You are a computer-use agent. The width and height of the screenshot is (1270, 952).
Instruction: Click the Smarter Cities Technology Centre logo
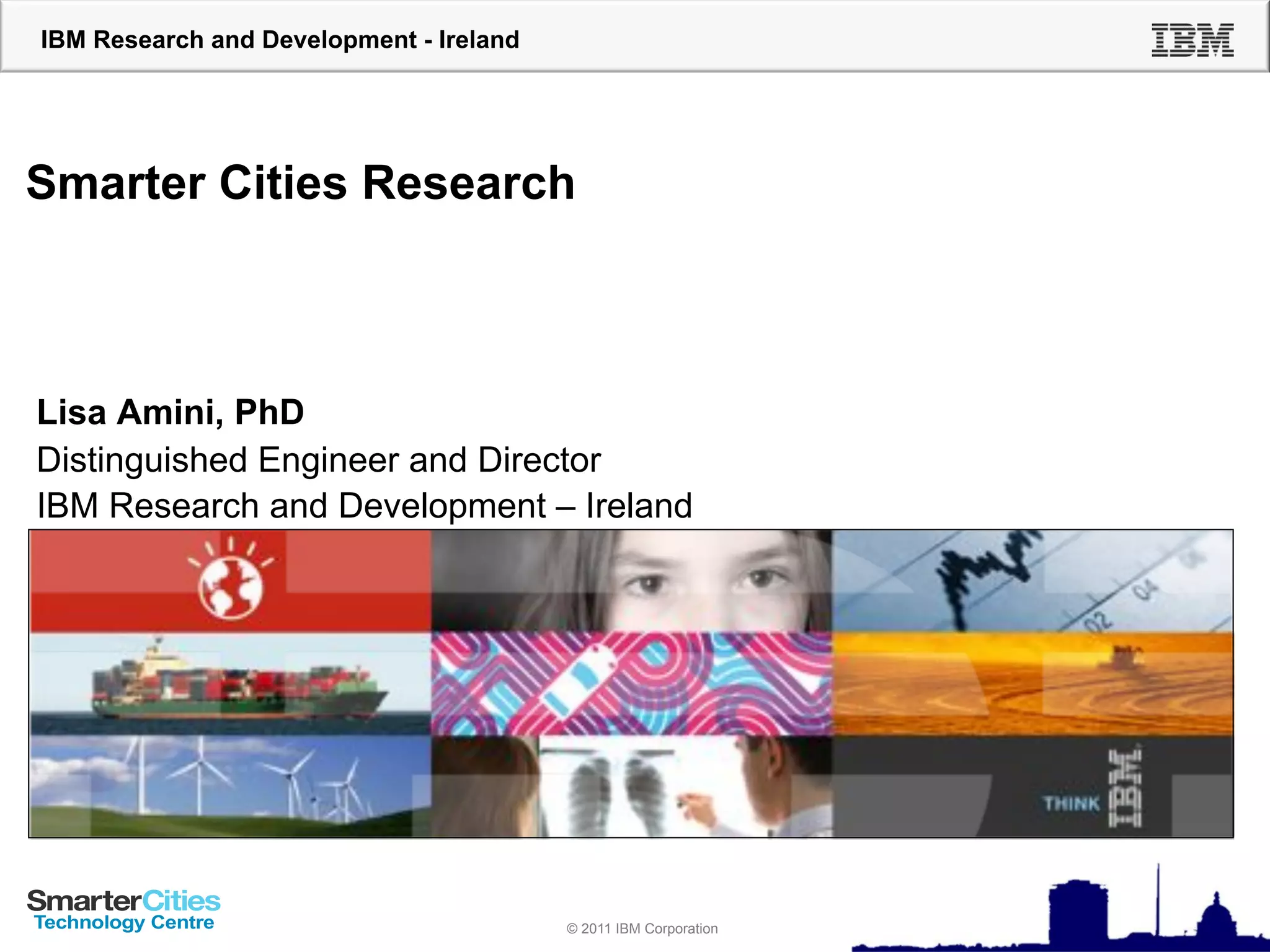(x=124, y=910)
